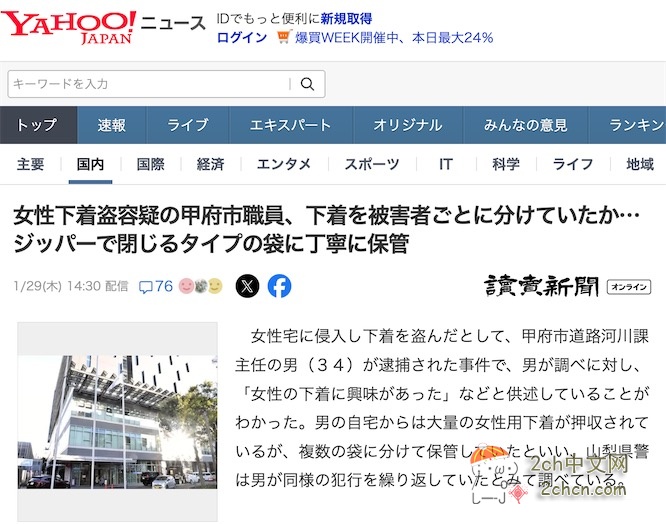Open the ランキング tab
Screen dimensions: 666x524
[x=628, y=125]
